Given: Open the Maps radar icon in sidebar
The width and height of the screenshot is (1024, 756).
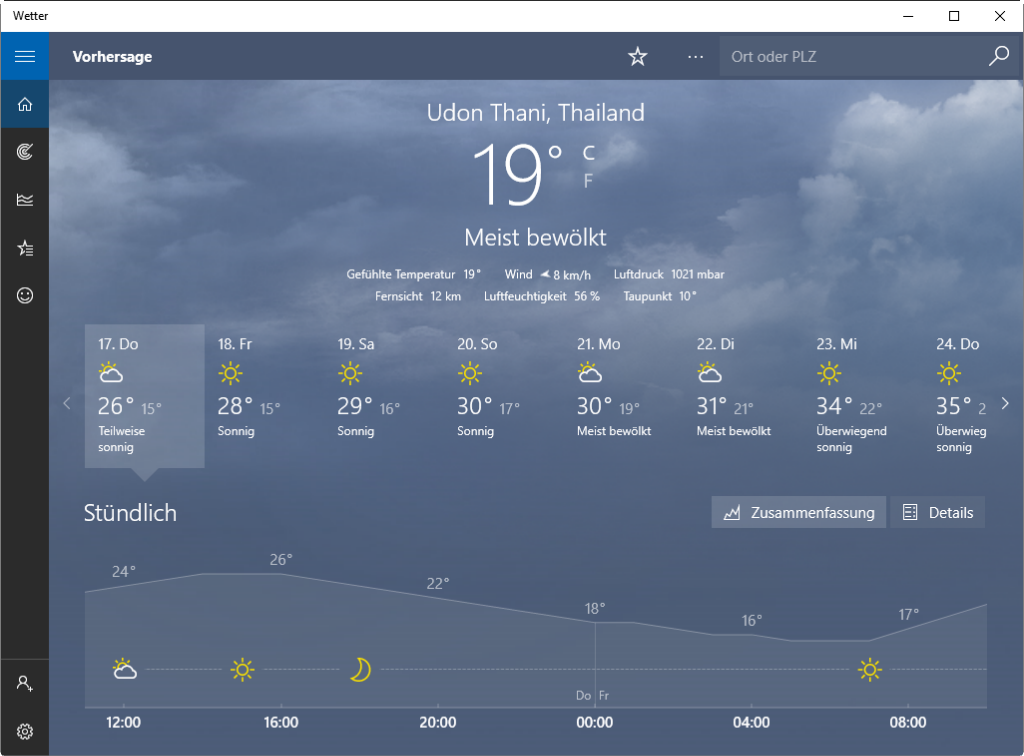Looking at the screenshot, I should pyautogui.click(x=25, y=152).
